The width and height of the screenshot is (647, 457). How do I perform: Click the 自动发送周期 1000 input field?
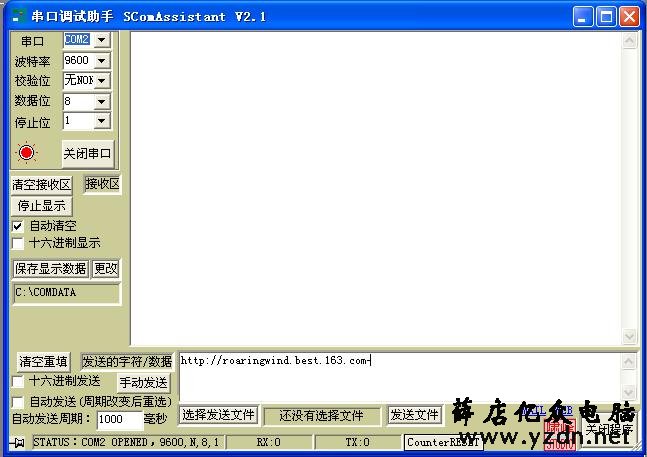click(x=120, y=419)
